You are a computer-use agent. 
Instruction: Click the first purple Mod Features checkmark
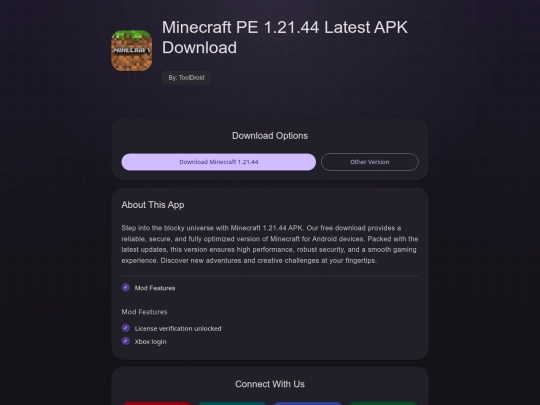pyautogui.click(x=126, y=287)
